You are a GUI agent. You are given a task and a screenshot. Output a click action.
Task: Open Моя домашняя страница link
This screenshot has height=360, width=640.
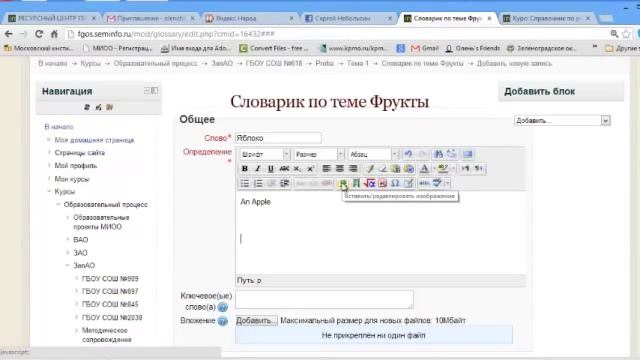click(x=94, y=140)
